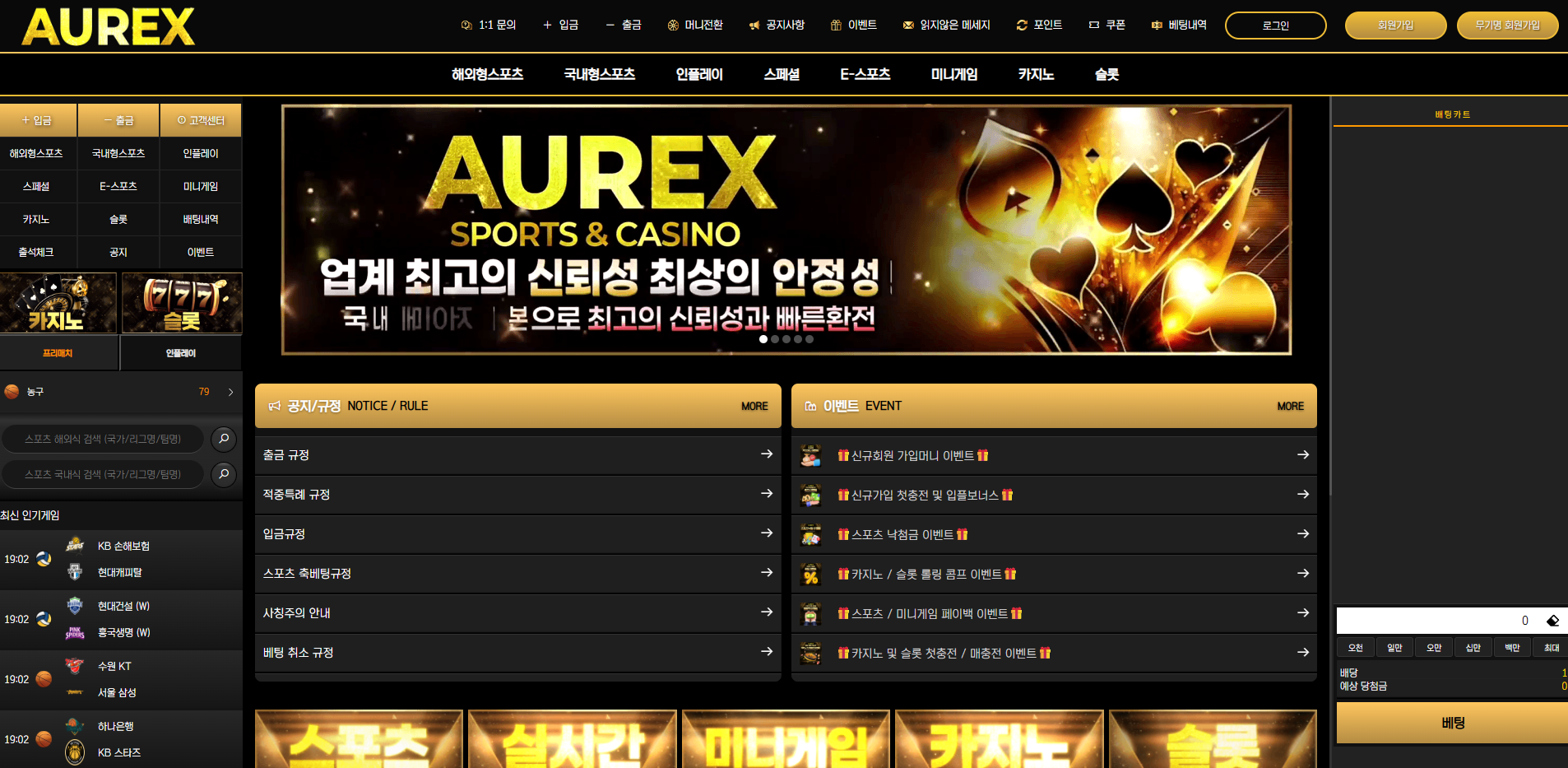Clear the bet amount with the eraser icon

tap(1552, 621)
